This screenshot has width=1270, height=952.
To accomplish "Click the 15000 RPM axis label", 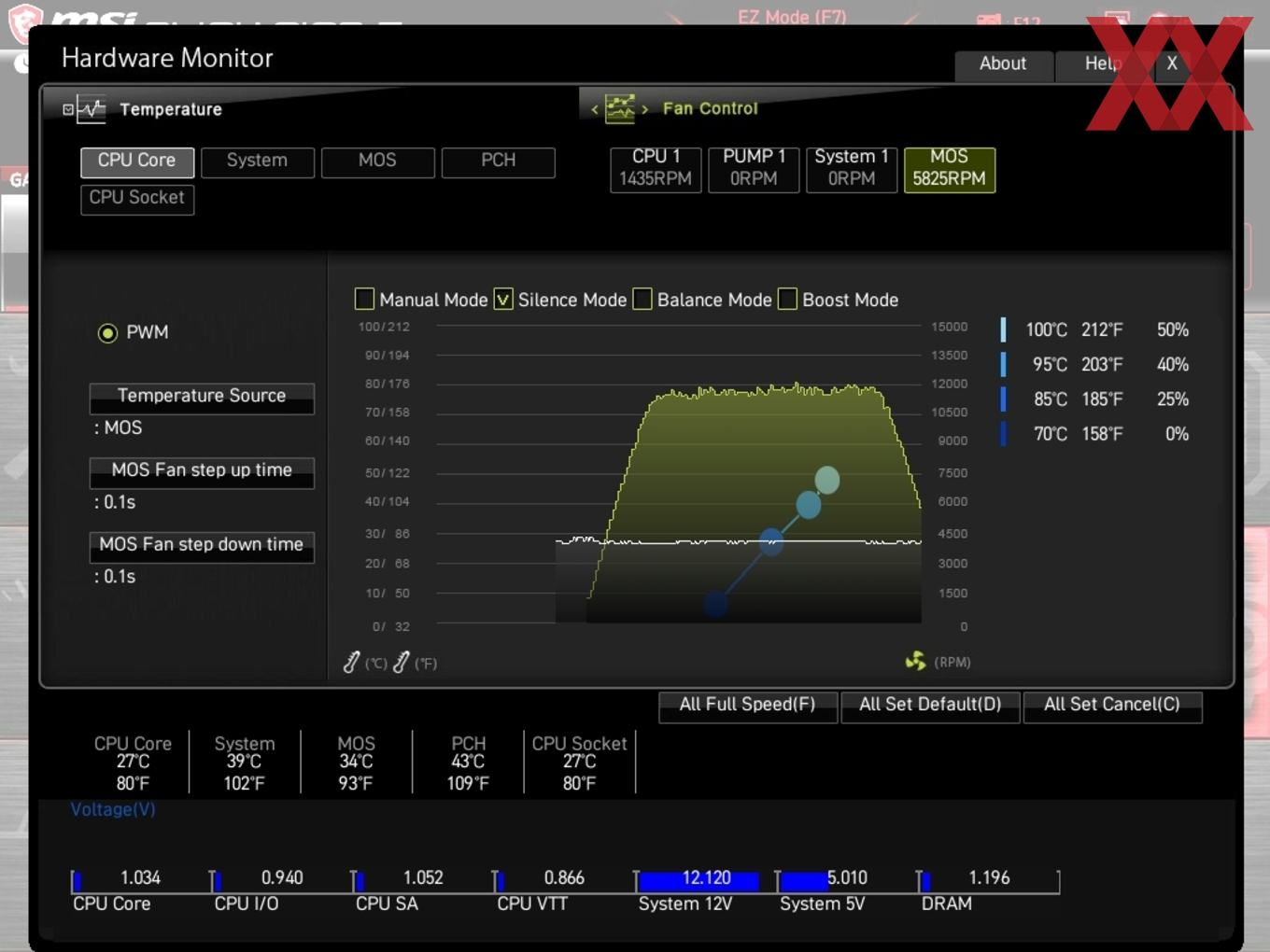I will coord(950,327).
